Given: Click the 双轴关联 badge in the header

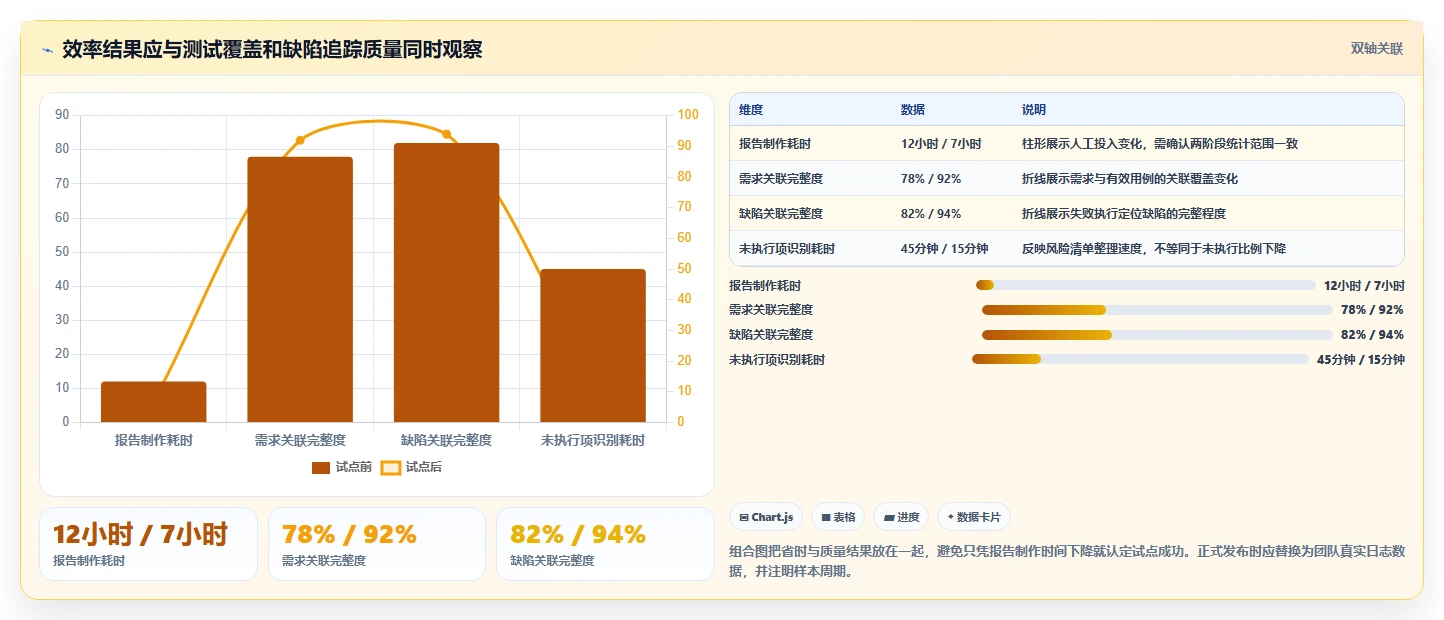Looking at the screenshot, I should pos(1377,48).
